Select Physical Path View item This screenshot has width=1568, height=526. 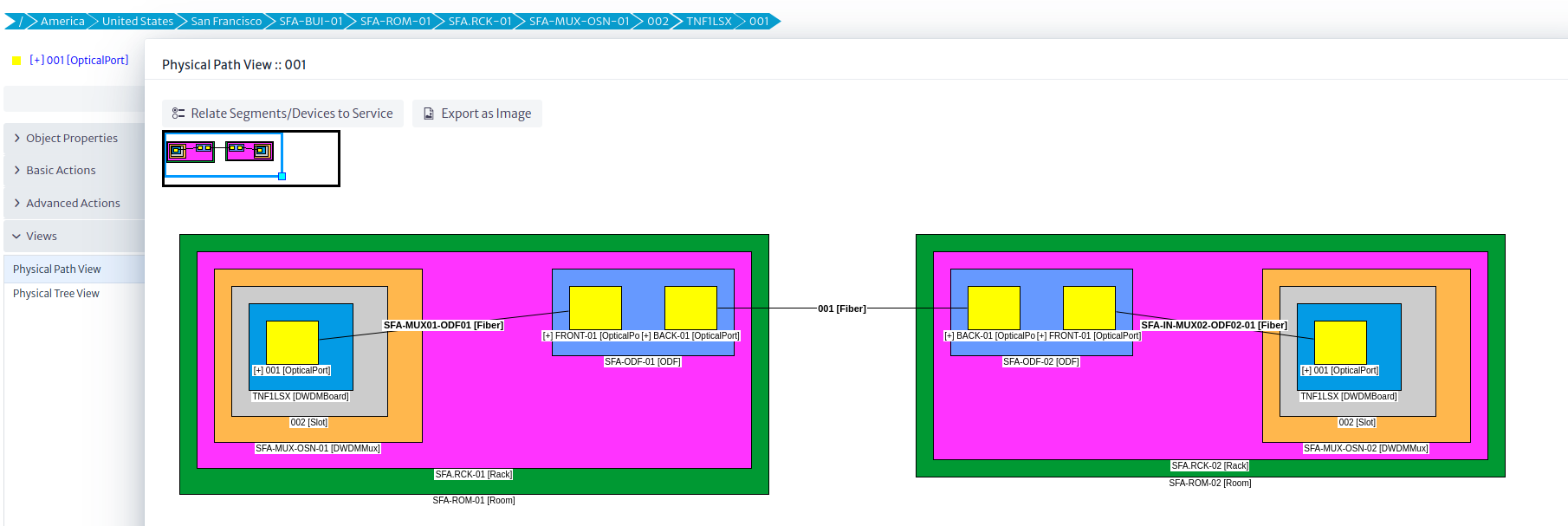click(x=57, y=269)
